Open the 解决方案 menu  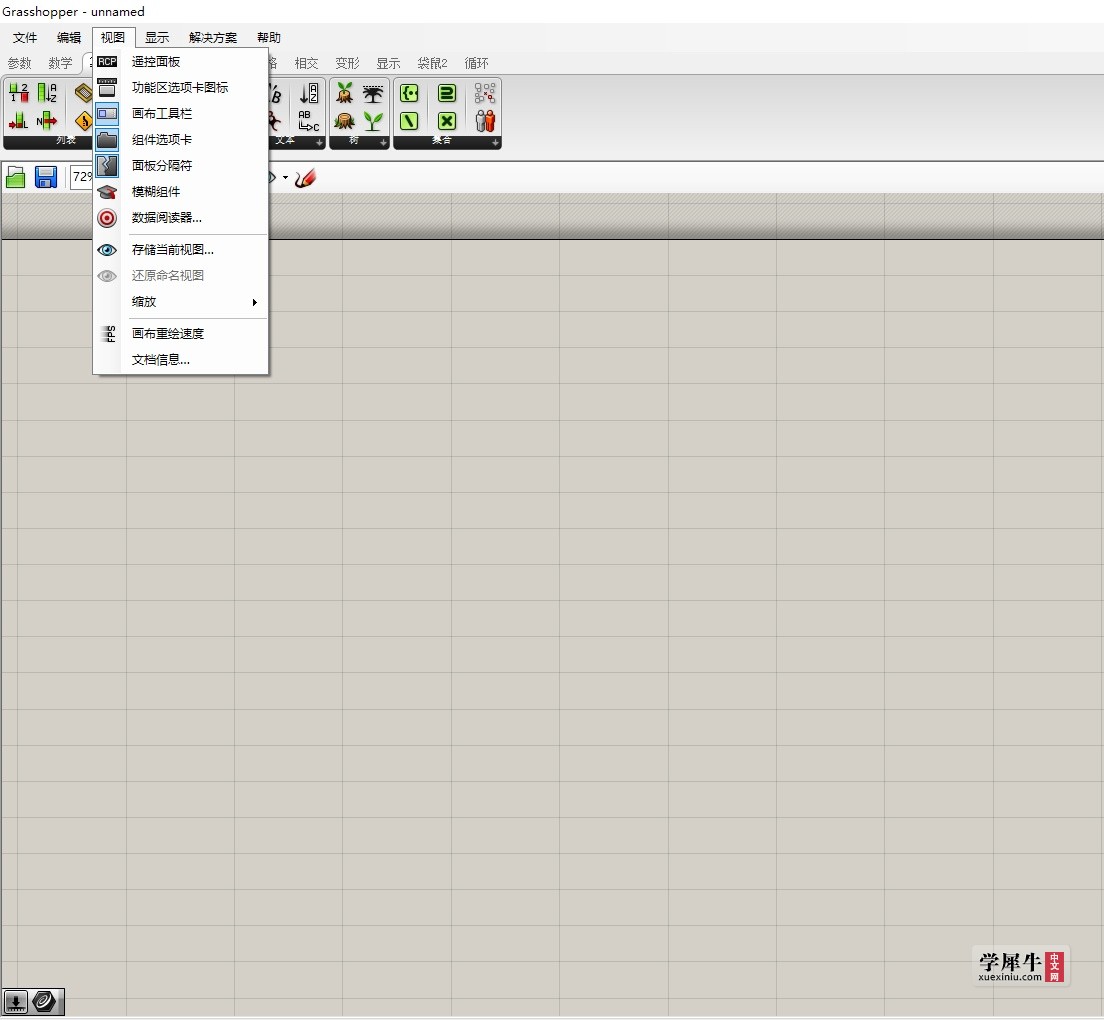tap(213, 37)
